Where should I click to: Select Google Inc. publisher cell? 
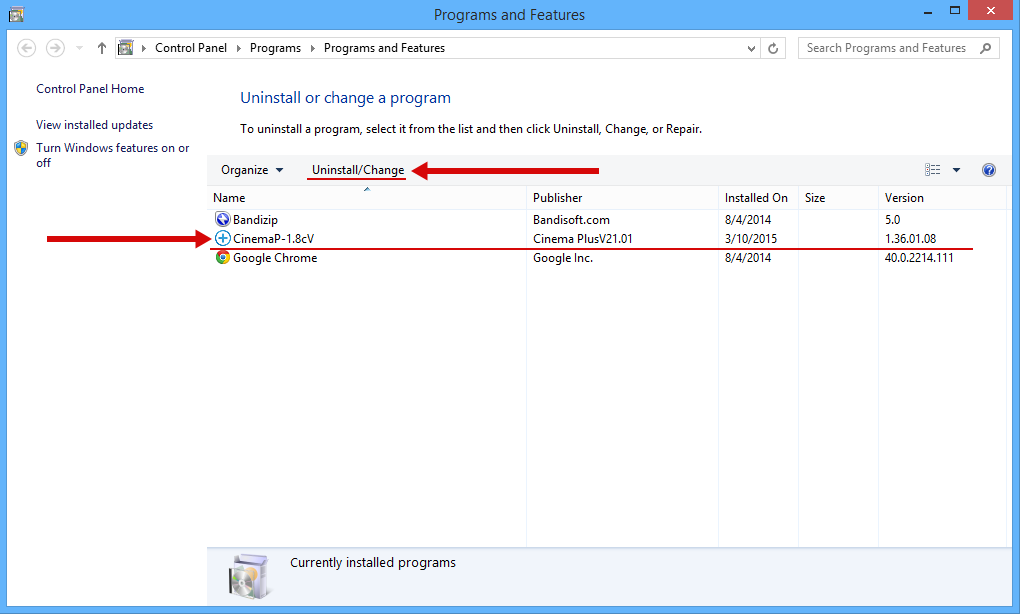coord(563,258)
